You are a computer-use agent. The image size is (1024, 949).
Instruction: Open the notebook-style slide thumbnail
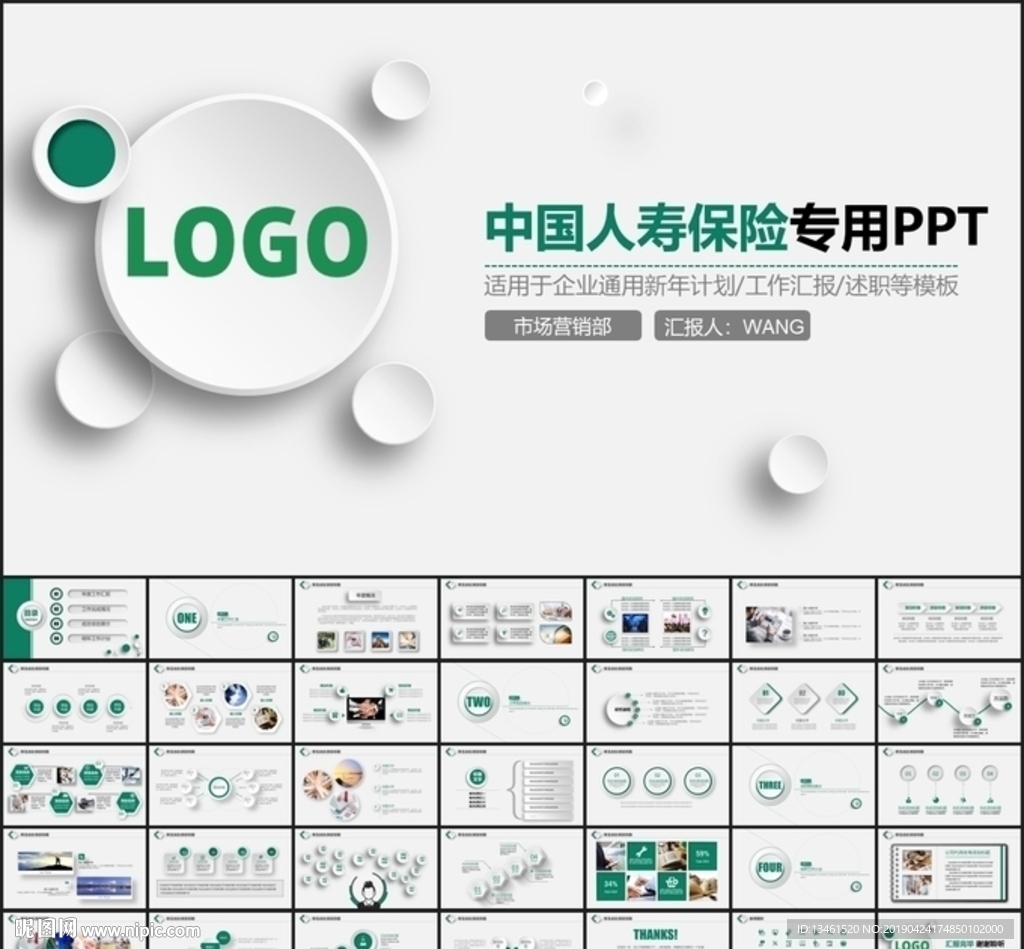(x=950, y=869)
